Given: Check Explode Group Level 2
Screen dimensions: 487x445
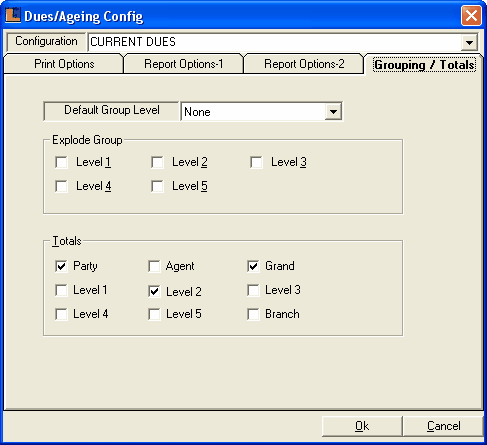Looking at the screenshot, I should coord(157,162).
